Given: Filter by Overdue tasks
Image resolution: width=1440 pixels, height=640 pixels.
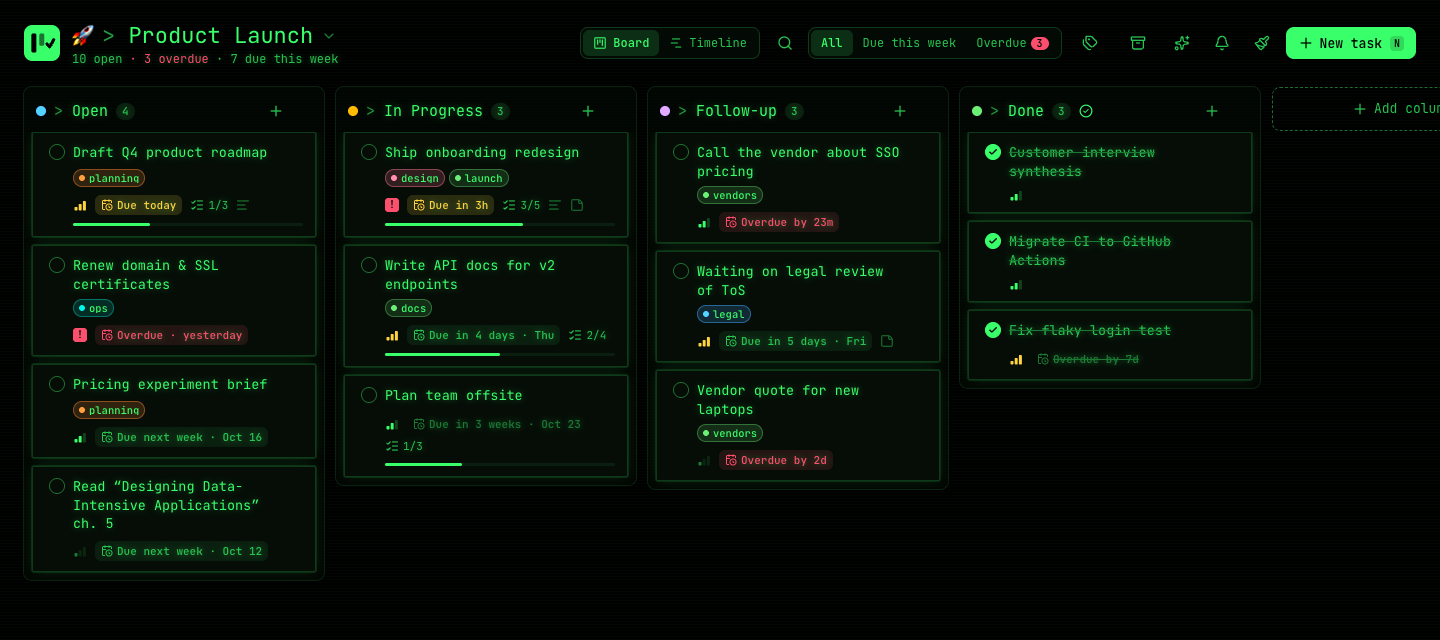Looking at the screenshot, I should (1012, 43).
